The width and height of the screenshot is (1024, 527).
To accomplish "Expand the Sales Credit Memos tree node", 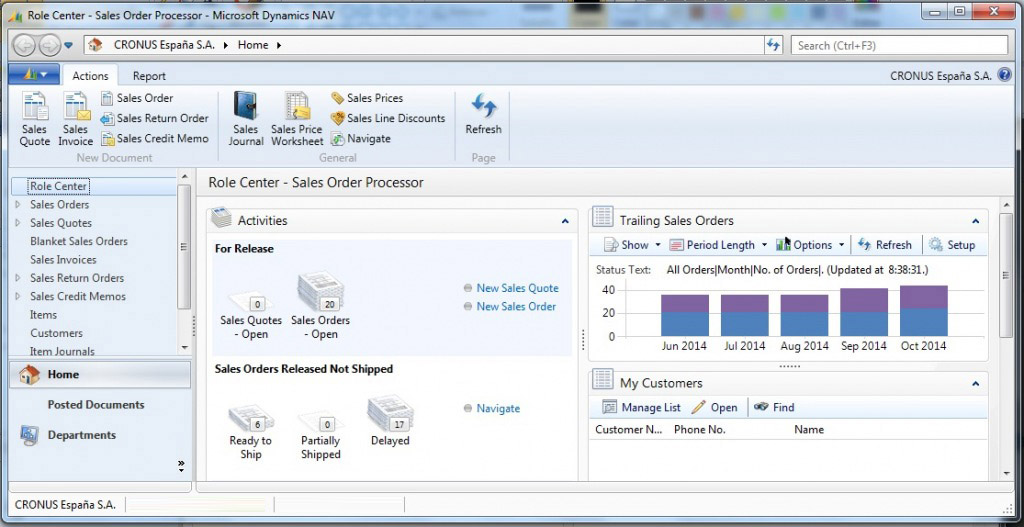I will coord(18,296).
